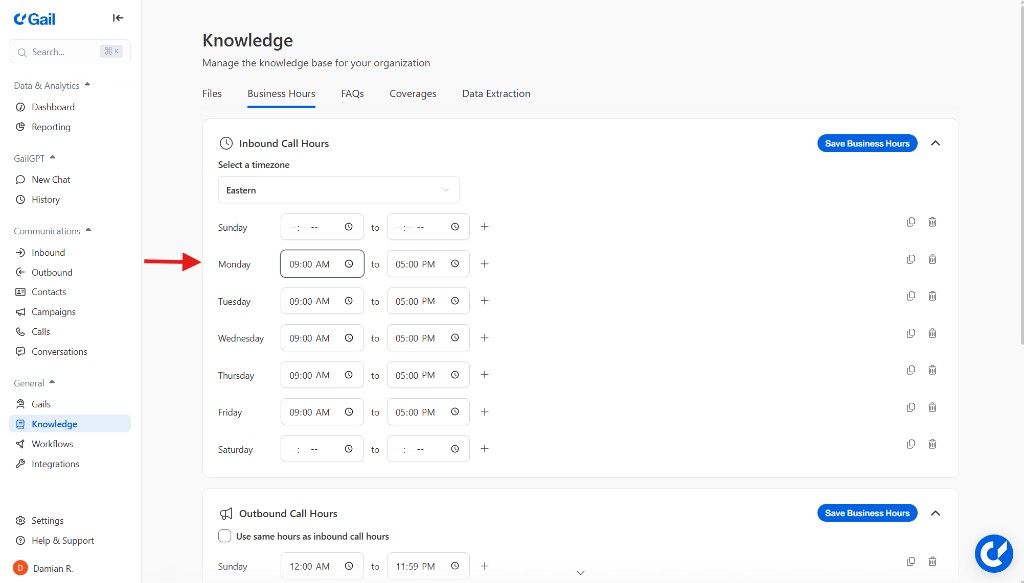Save Business Hours for inbound calls
Screen dimensions: 1024x583
pyautogui.click(x=867, y=143)
